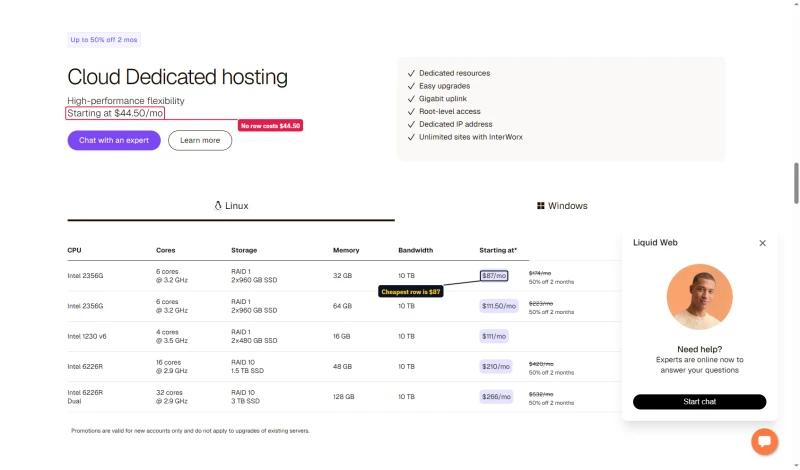Click the 'Gigabit uplink' feature item

pyautogui.click(x=443, y=98)
